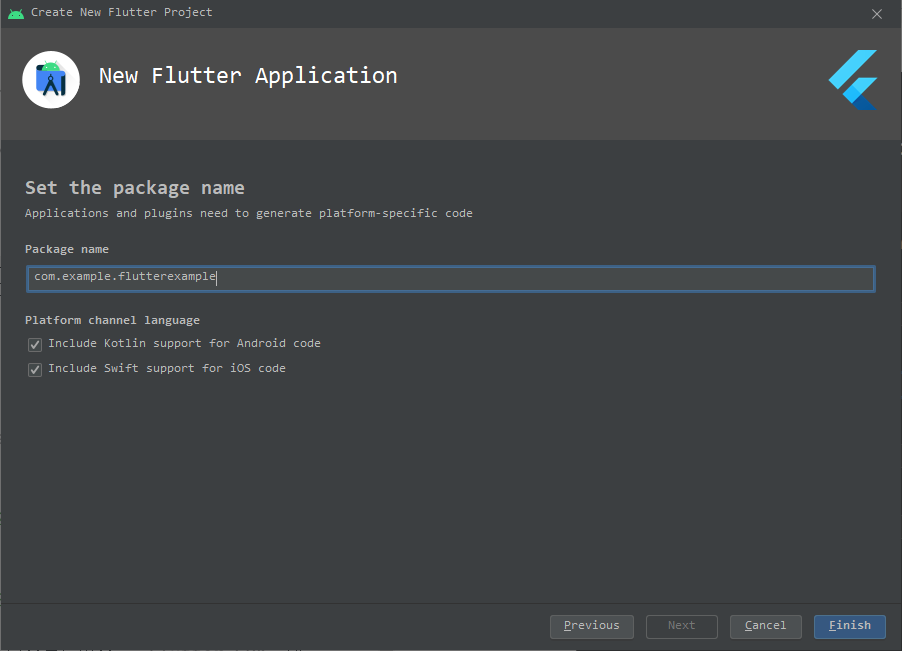Close the Create New Flutter Project dialog
Image resolution: width=902 pixels, height=651 pixels.
(877, 14)
